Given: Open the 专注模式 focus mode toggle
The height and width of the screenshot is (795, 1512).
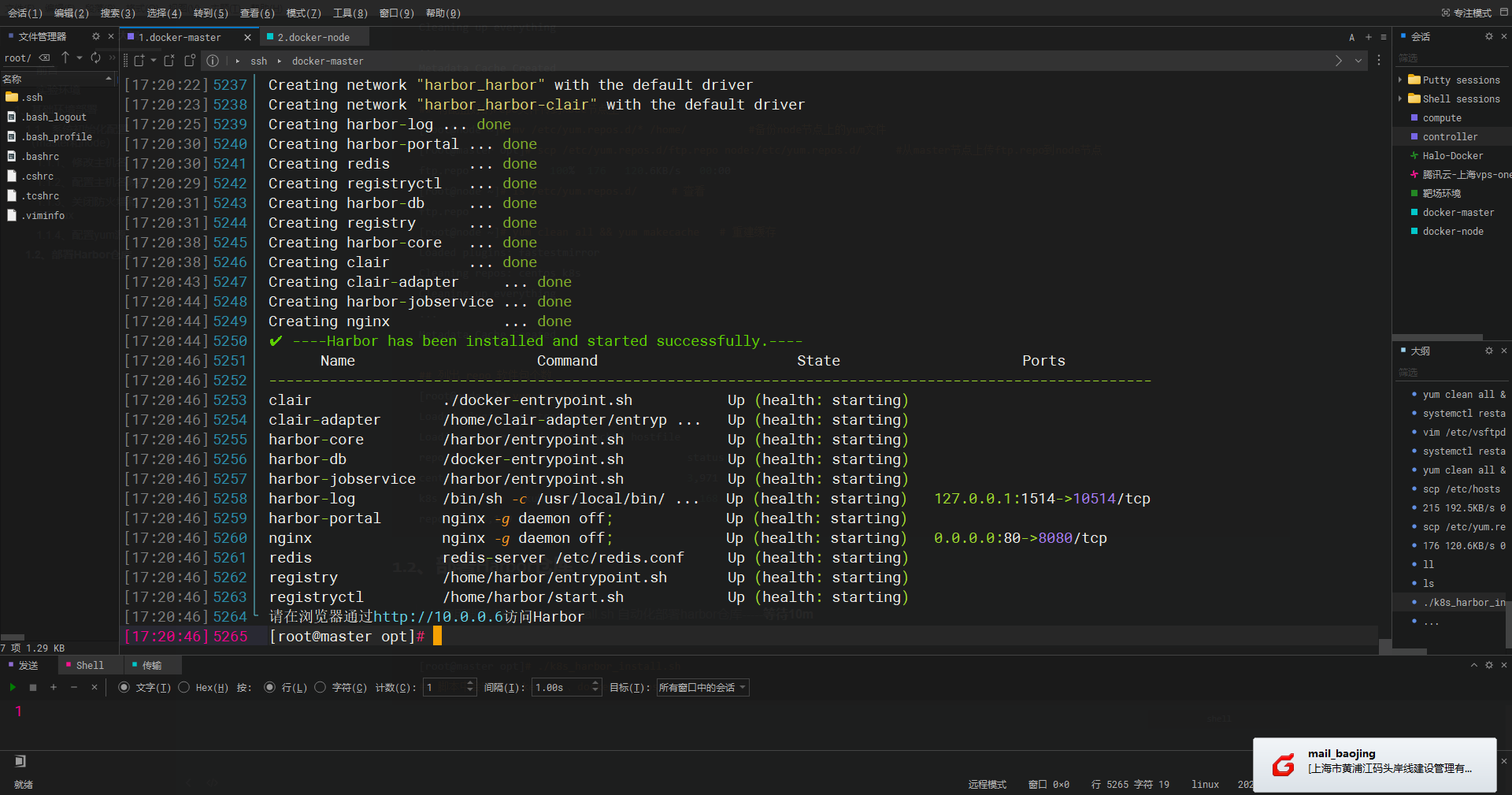Looking at the screenshot, I should [x=1466, y=13].
